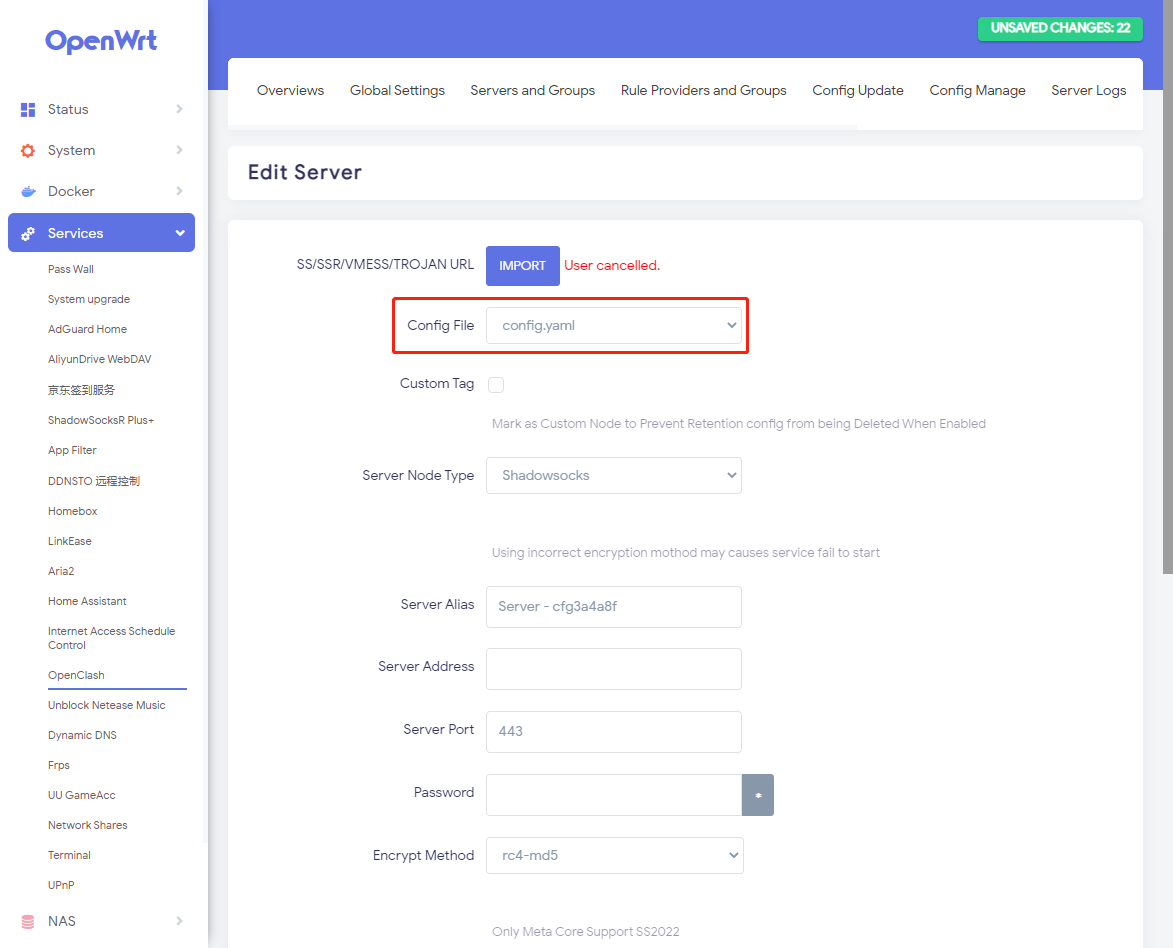Click the Status grid icon
This screenshot has width=1173, height=948.
pos(28,109)
